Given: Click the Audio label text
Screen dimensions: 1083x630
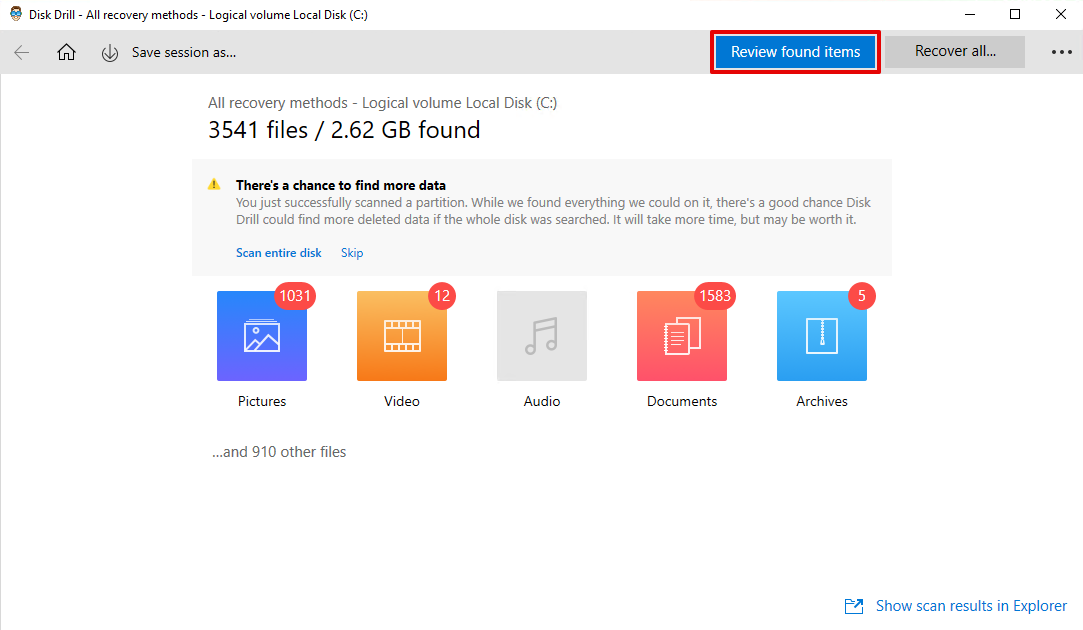Looking at the screenshot, I should coord(542,401).
